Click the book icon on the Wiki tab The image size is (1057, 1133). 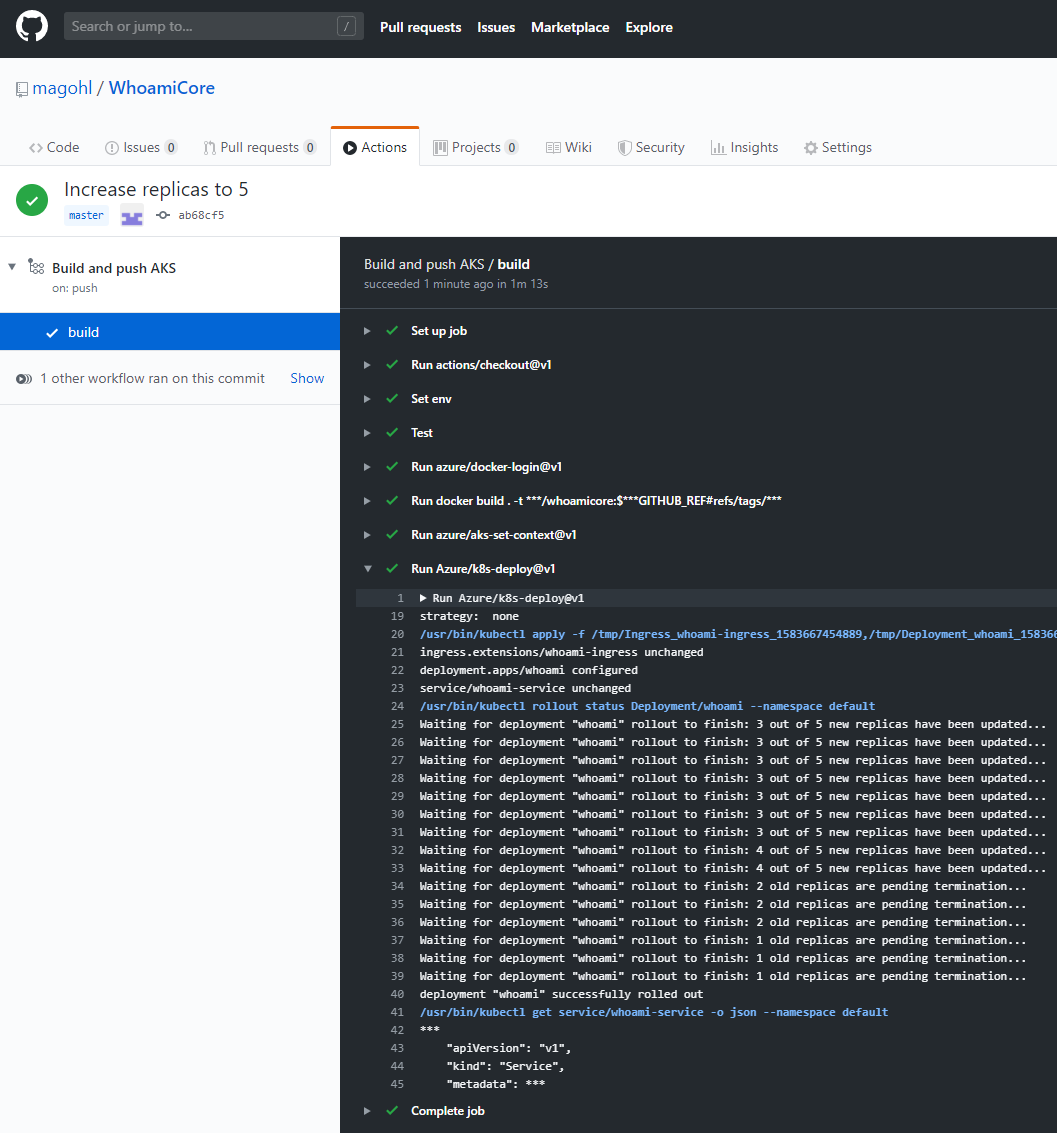point(554,147)
